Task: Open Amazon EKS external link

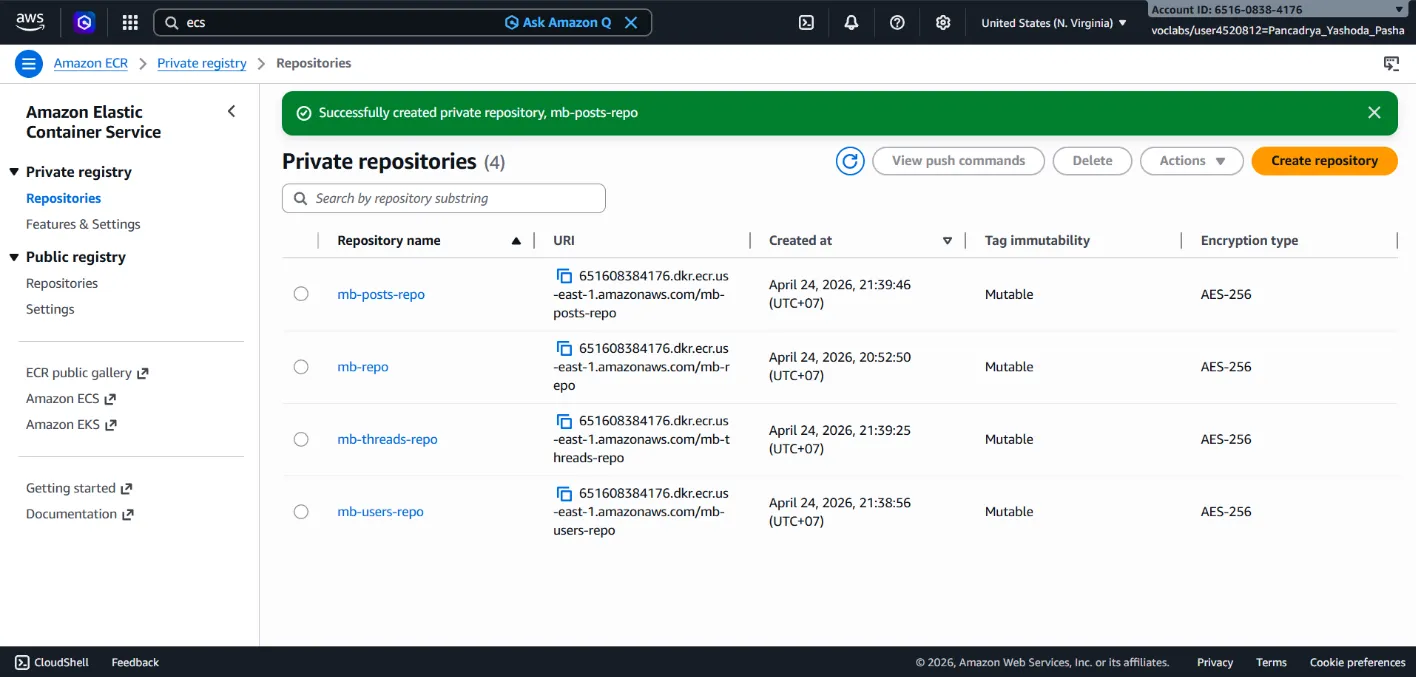Action: pos(71,425)
